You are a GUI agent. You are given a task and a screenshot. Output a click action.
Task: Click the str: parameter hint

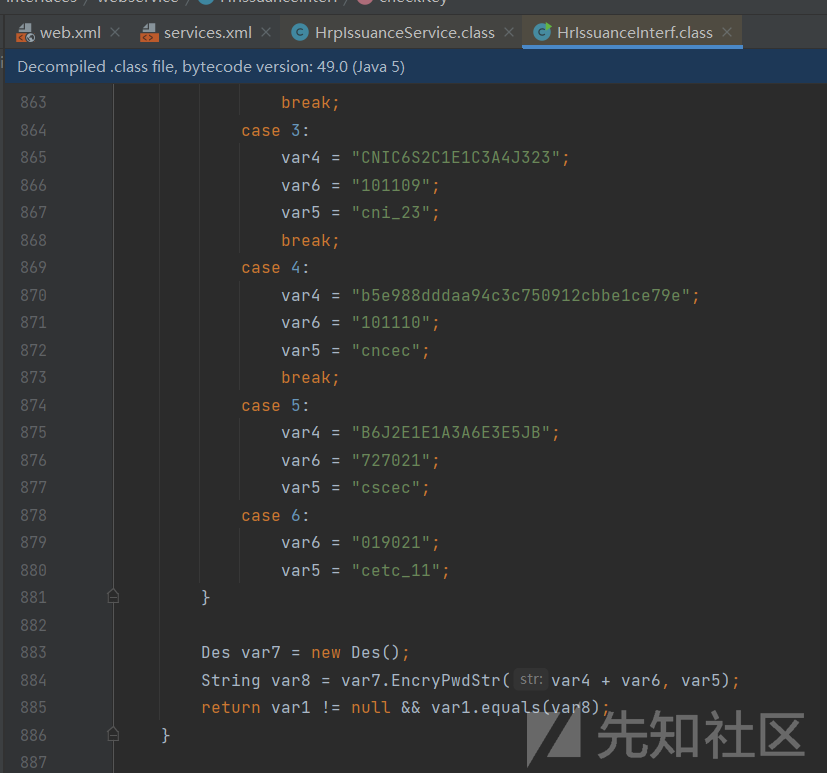pos(531,680)
